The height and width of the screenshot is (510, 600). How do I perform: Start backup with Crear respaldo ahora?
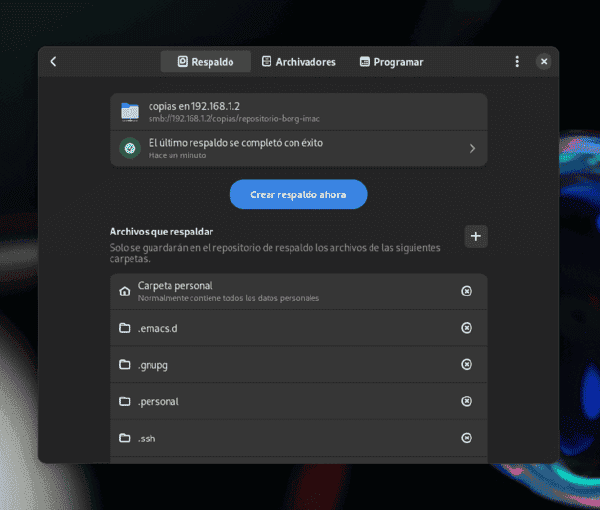coord(298,194)
